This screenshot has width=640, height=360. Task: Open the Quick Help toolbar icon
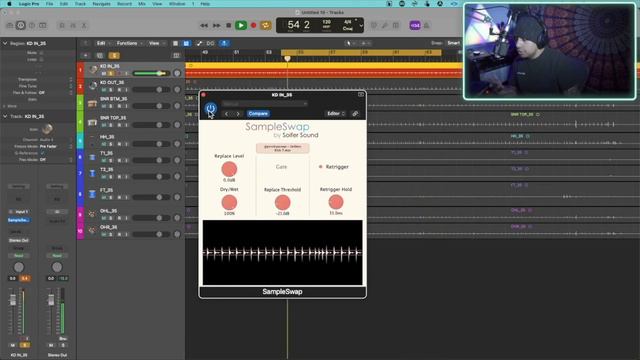pyautogui.click(x=32, y=25)
